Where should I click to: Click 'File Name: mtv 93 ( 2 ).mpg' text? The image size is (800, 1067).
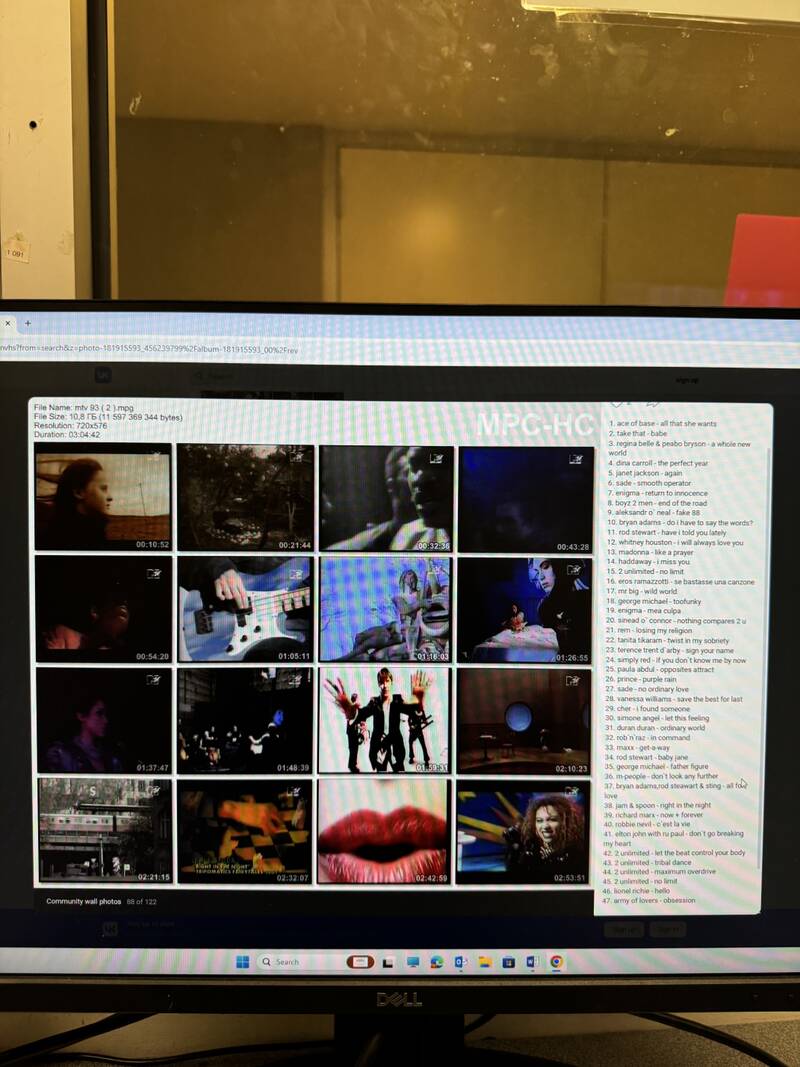click(84, 408)
